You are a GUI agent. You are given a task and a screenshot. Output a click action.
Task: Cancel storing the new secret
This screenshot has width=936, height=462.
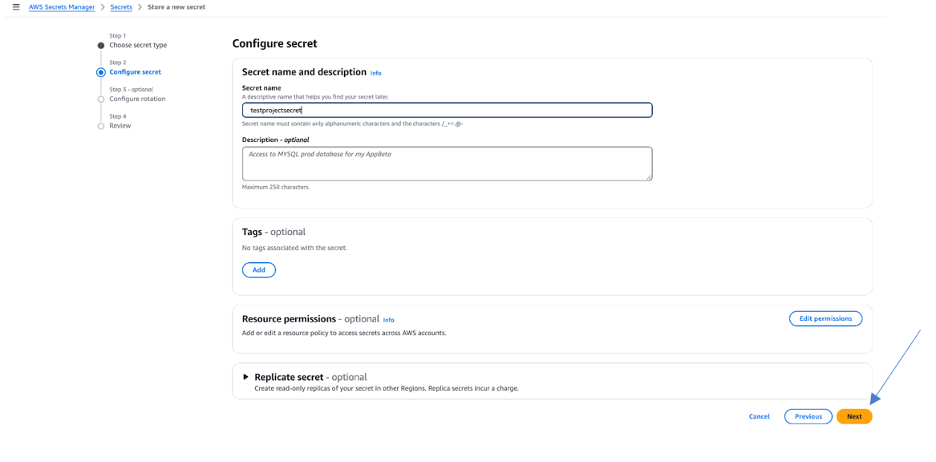pos(759,416)
